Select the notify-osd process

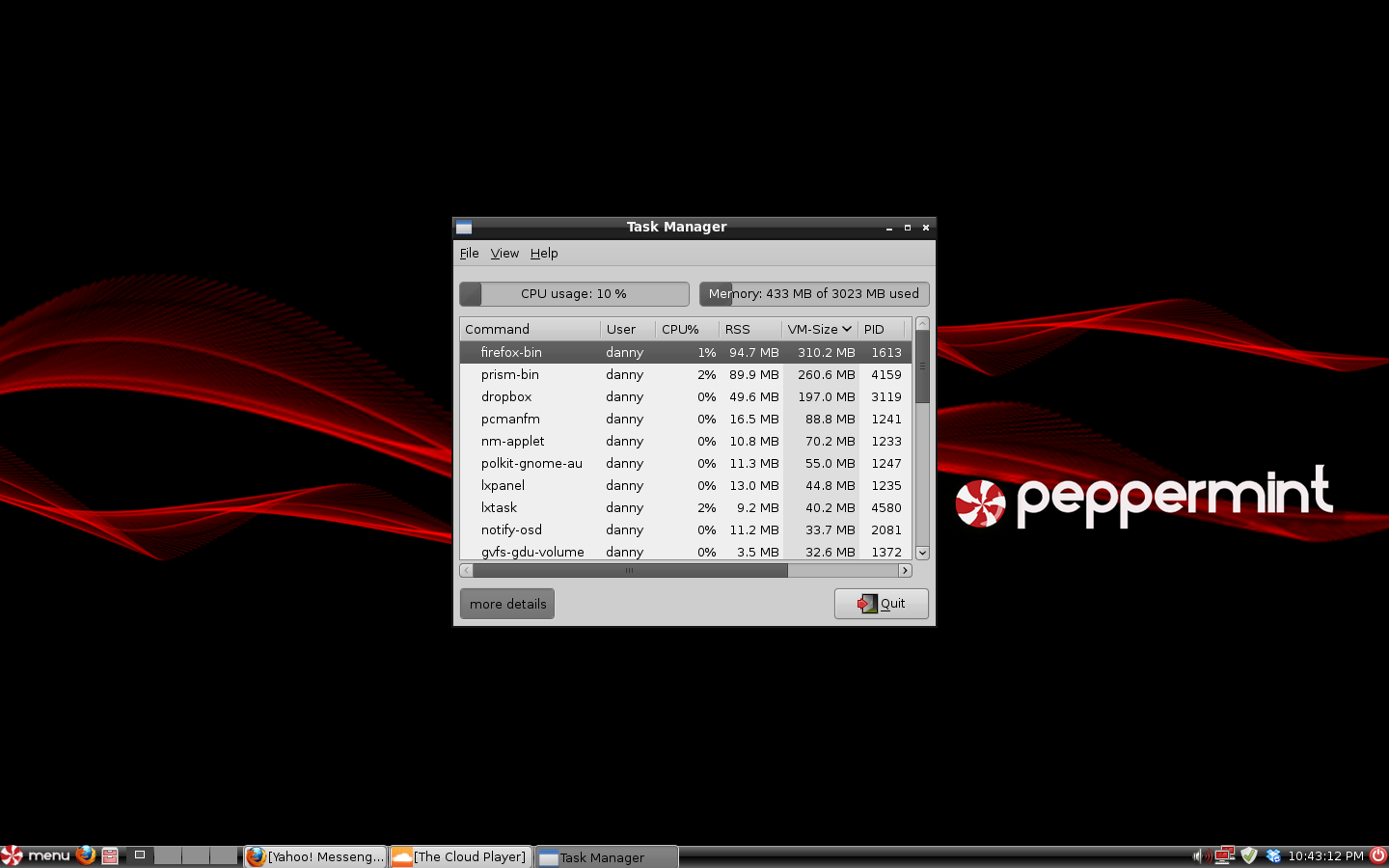click(x=686, y=530)
